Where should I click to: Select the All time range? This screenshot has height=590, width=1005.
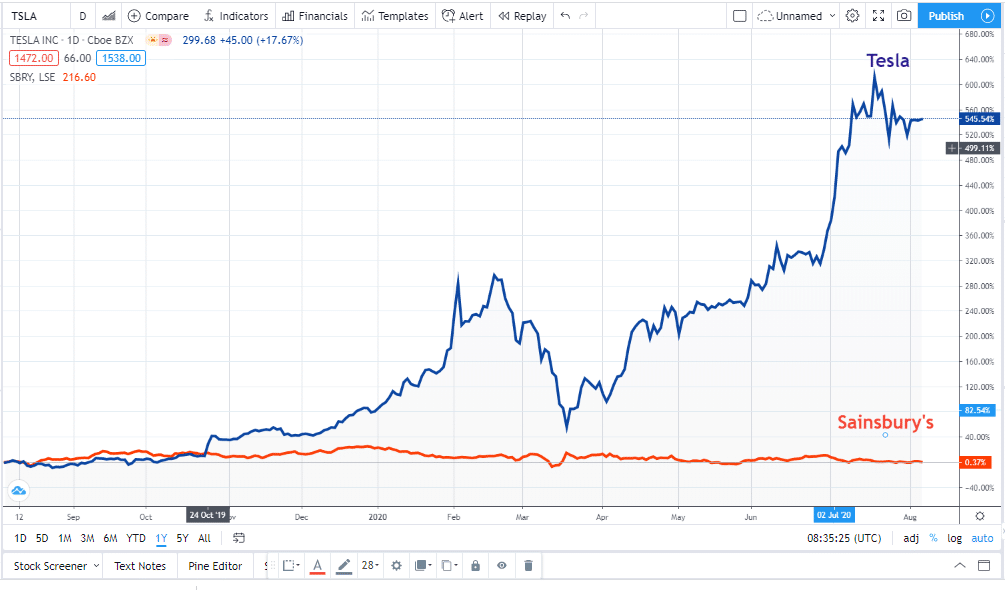point(204,538)
